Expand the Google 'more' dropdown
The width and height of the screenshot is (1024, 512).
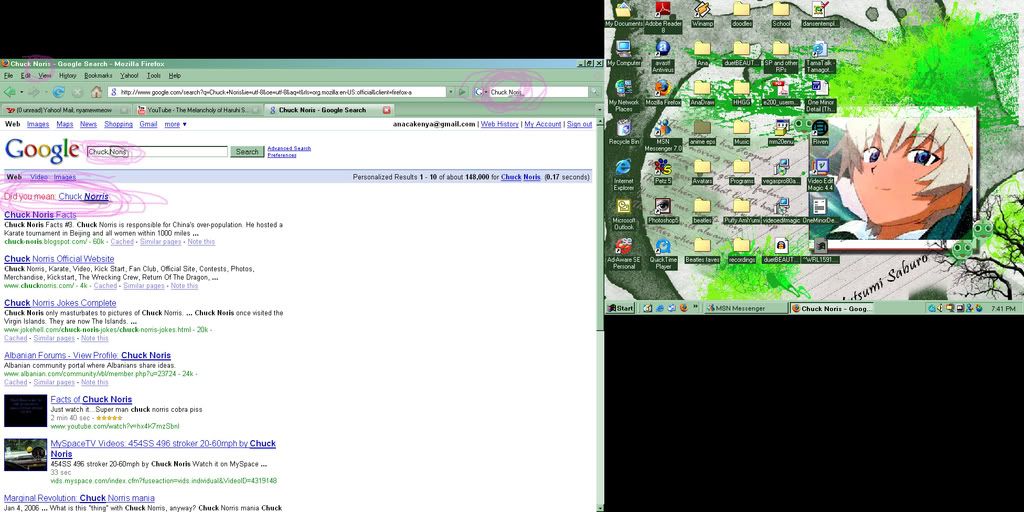(175, 124)
